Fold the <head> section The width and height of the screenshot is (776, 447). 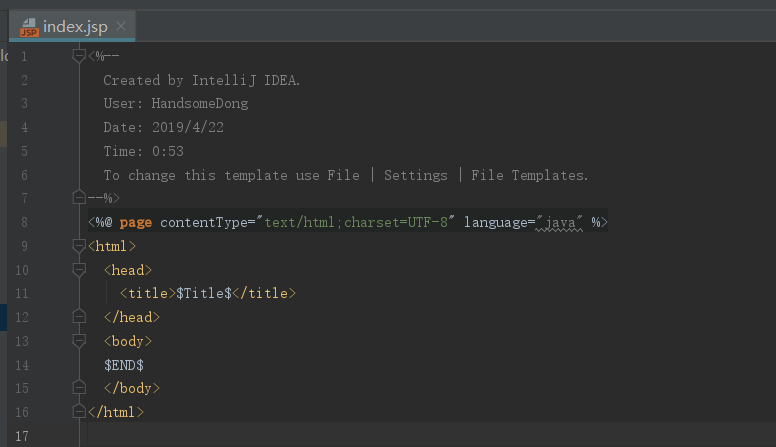(80, 269)
